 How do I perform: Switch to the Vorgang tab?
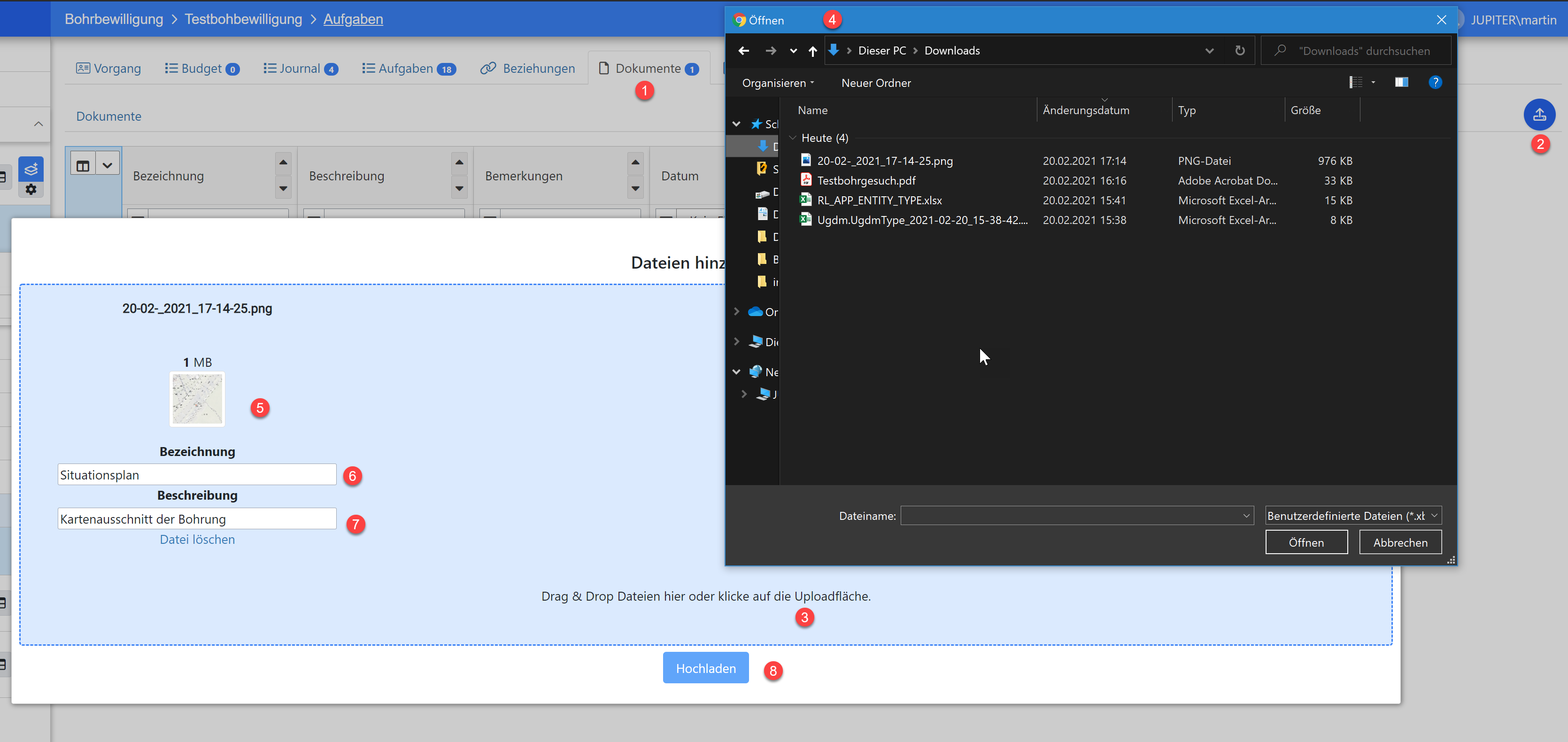click(x=108, y=68)
